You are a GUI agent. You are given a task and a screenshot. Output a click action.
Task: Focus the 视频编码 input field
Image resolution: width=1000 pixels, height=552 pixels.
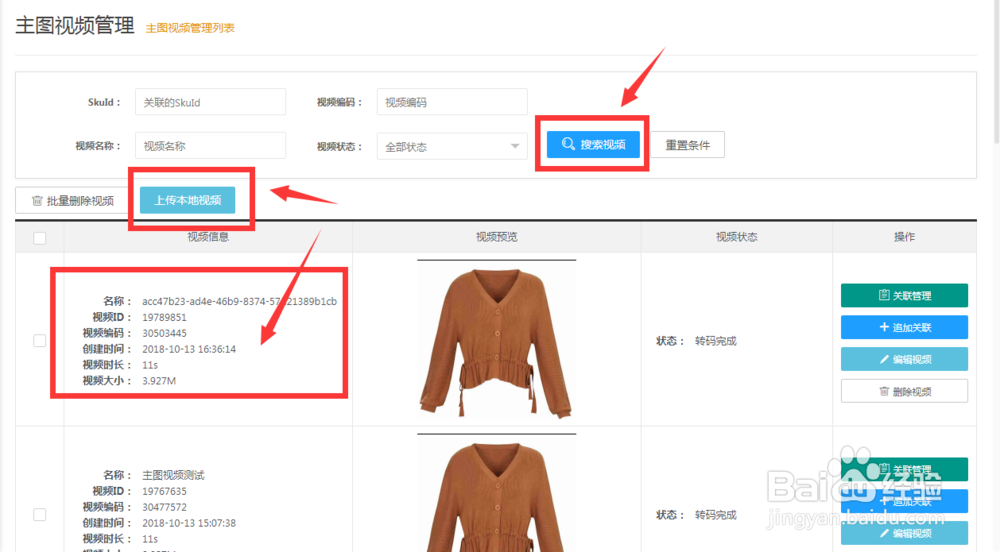(x=452, y=102)
